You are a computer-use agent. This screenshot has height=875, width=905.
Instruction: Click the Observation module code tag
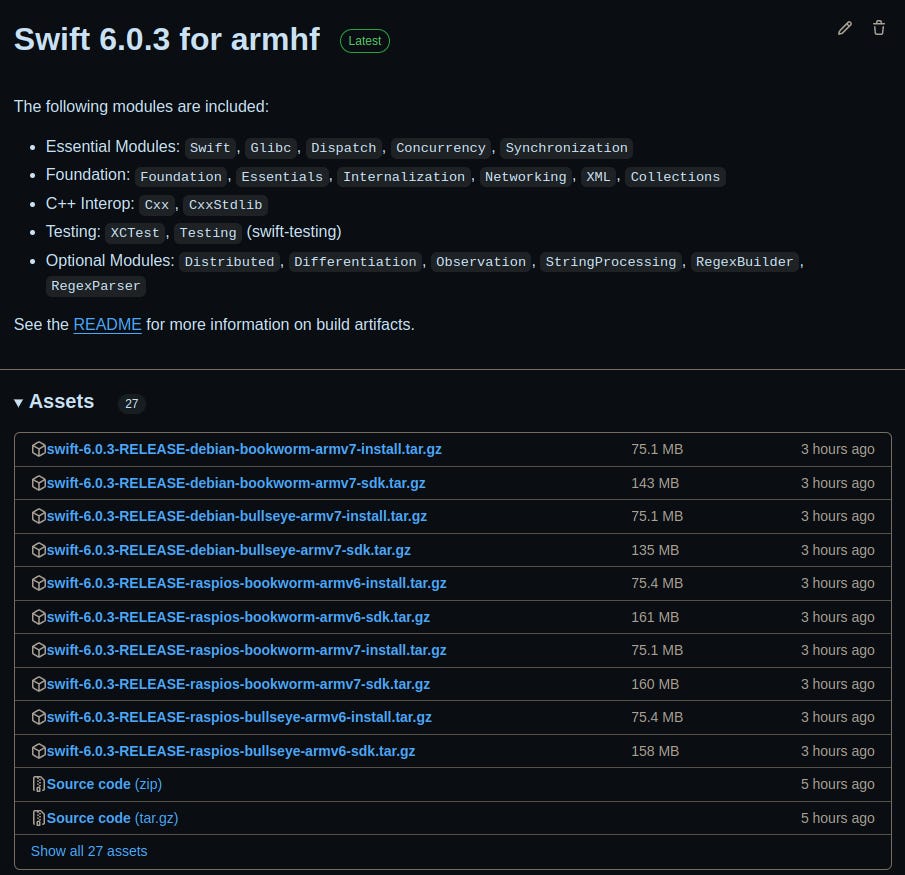(x=481, y=261)
